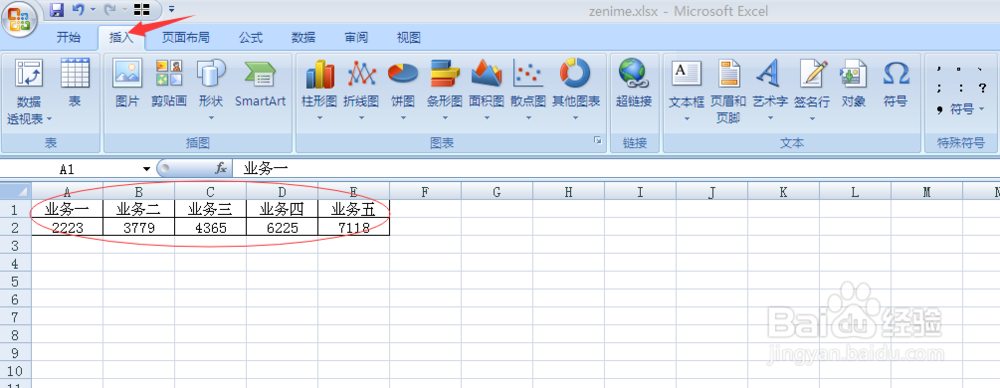Image resolution: width=1000 pixels, height=388 pixels.
Task: Insert a Signature Line (签名行)
Action: (x=812, y=89)
